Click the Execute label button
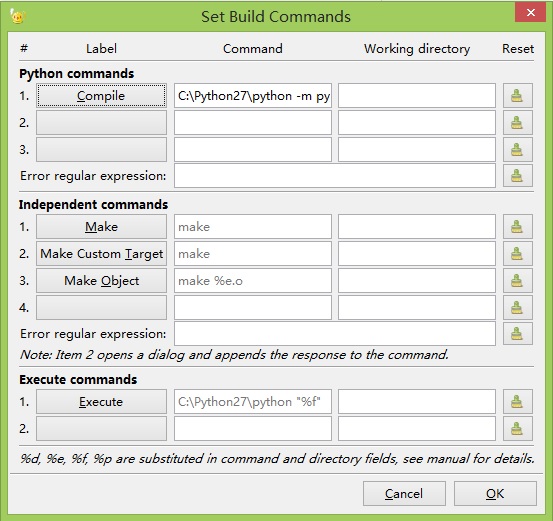The width and height of the screenshot is (553, 521). 101,401
